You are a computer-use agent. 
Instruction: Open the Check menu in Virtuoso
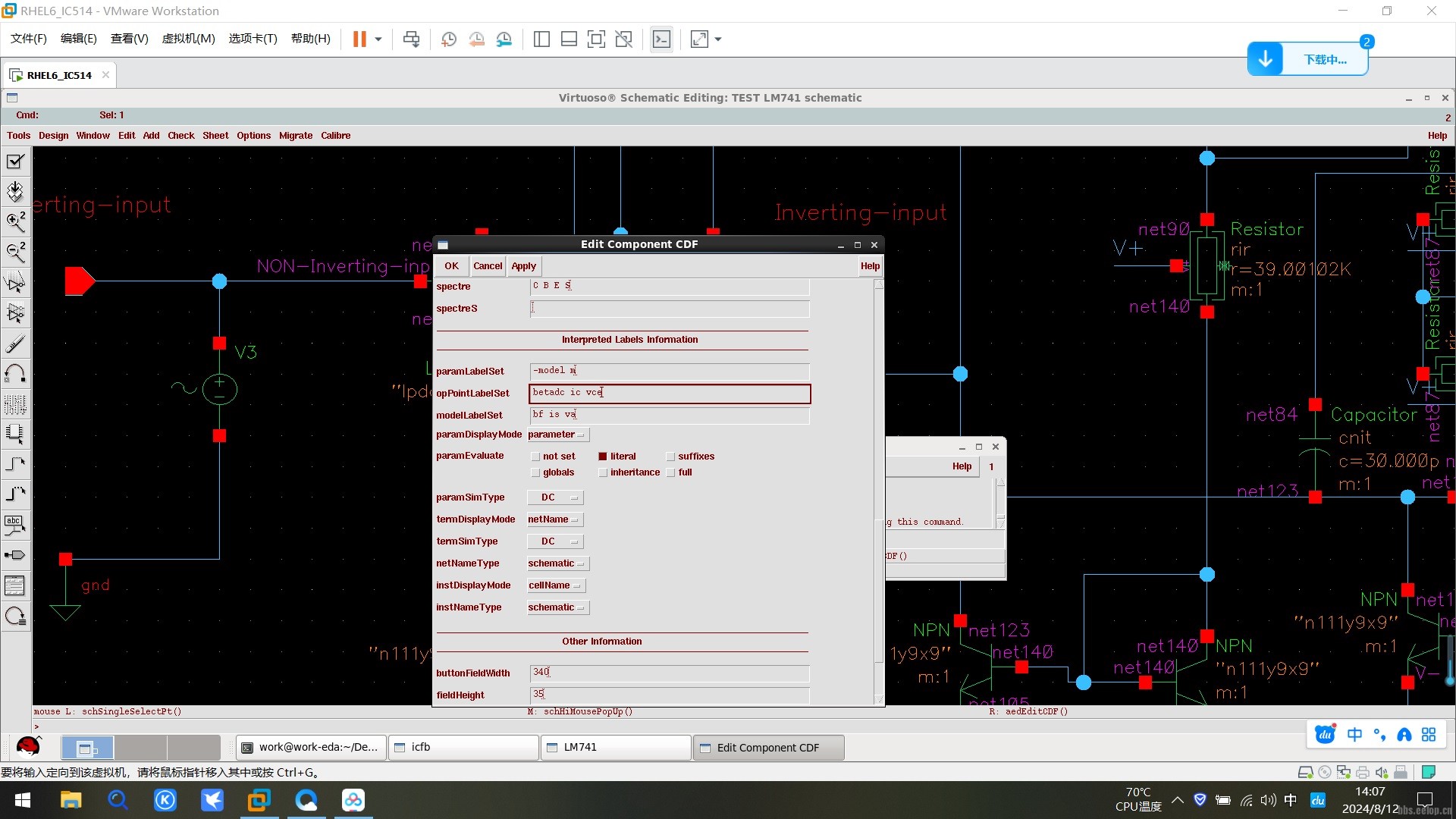click(x=181, y=136)
